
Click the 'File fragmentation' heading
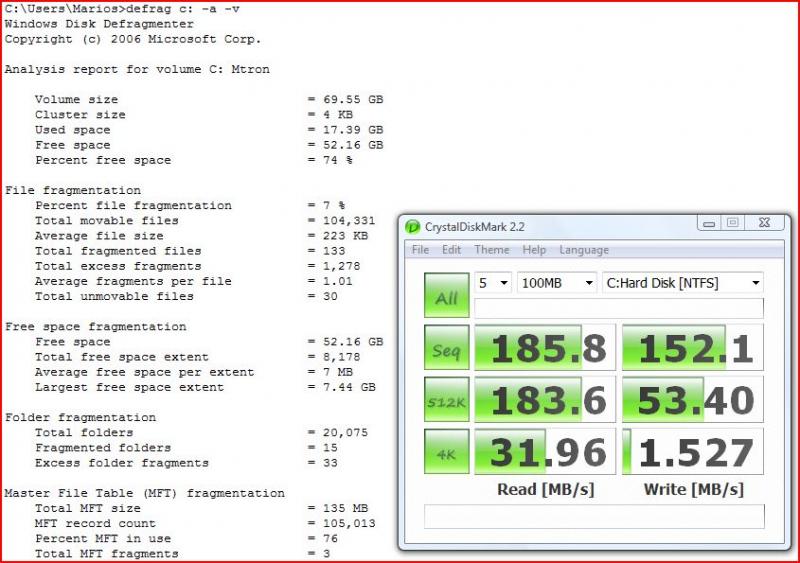pos(72,190)
